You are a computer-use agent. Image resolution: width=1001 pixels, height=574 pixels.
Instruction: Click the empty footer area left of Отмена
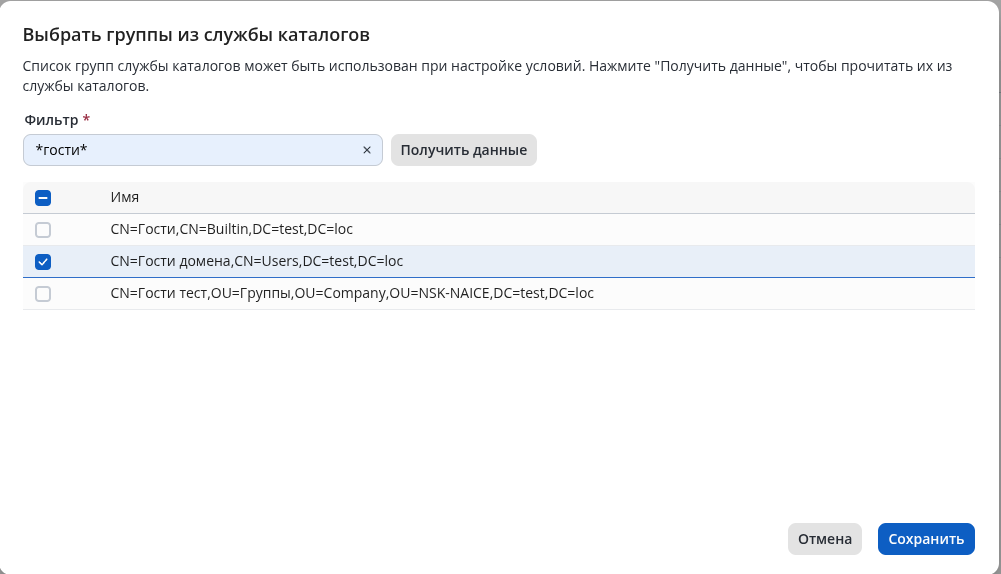(400, 539)
